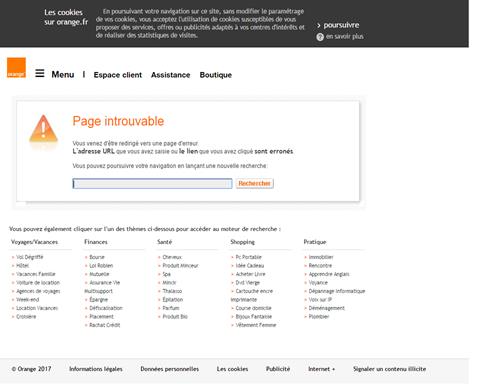This screenshot has width=480, height=384.
Task: Focus the search input field
Action: [x=152, y=183]
